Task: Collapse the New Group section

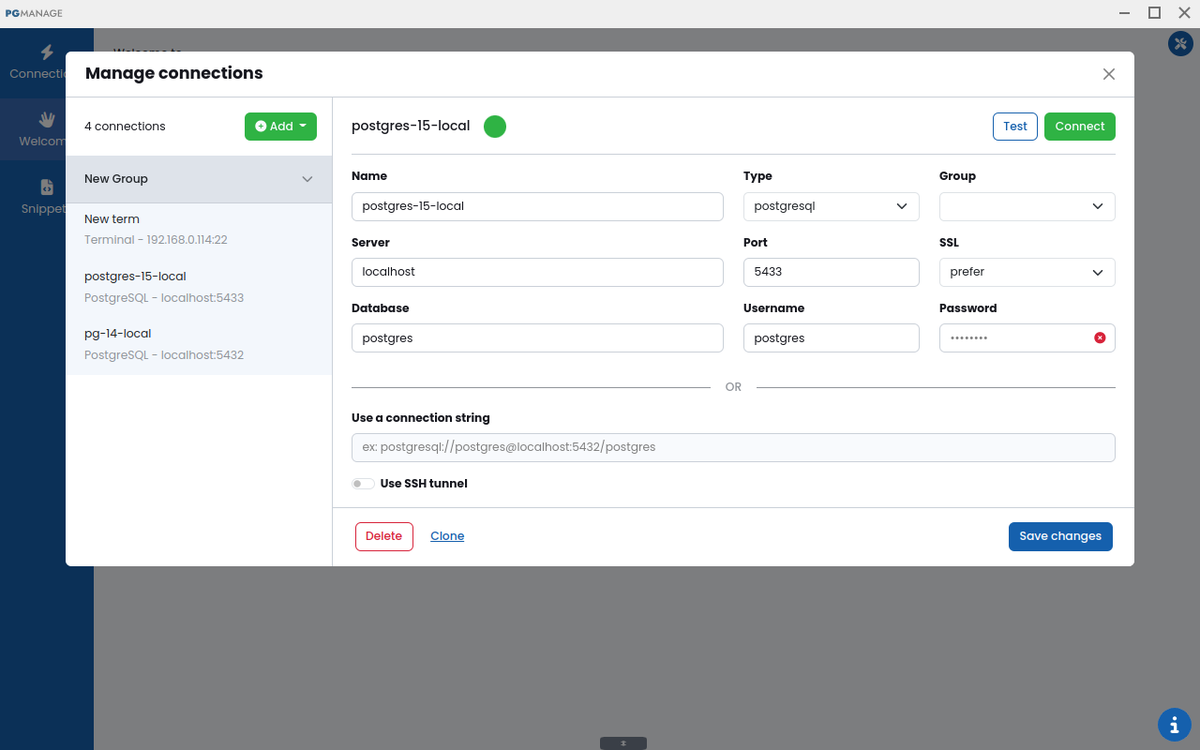Action: tap(308, 179)
